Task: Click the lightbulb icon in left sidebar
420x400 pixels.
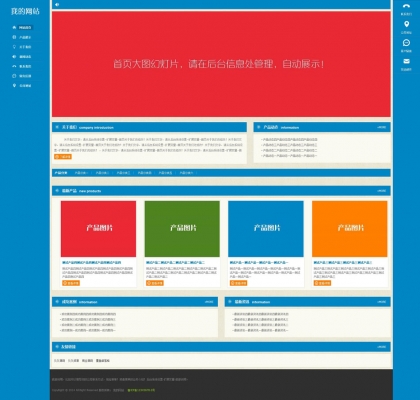Action: [14, 47]
